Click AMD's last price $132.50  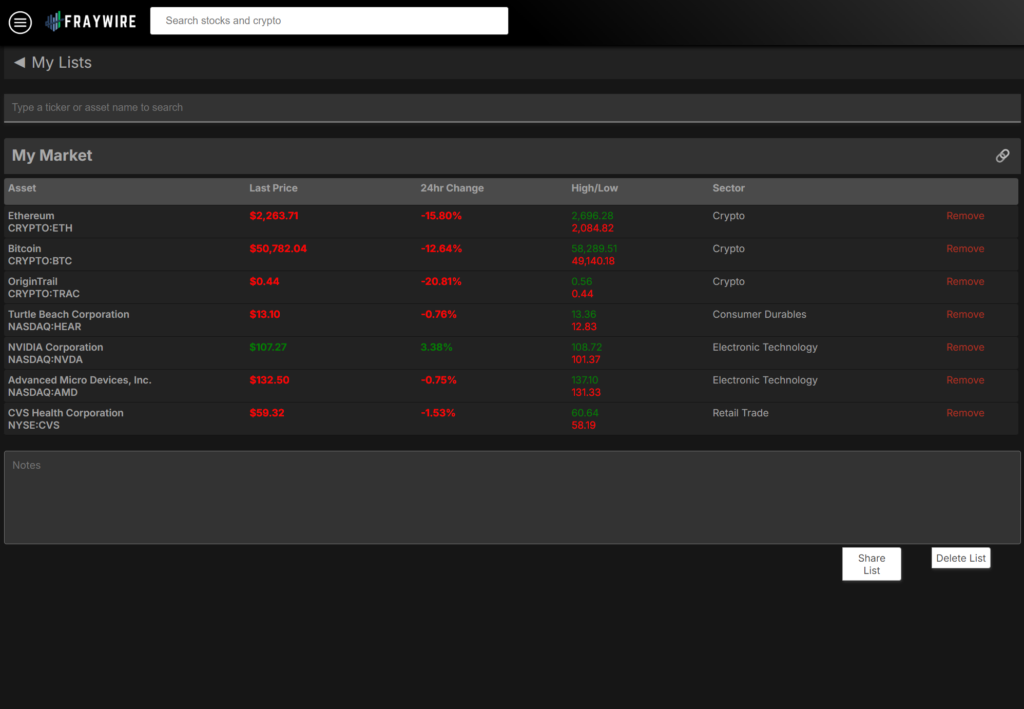coord(269,380)
